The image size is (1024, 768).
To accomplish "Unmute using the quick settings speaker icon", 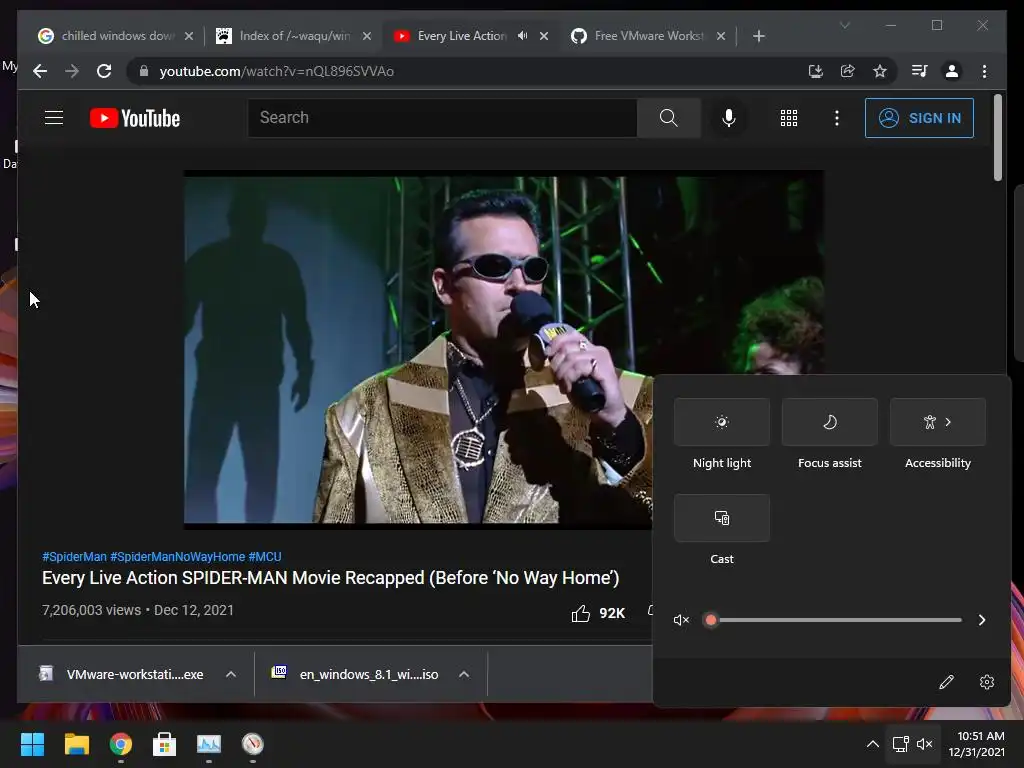I will (681, 620).
